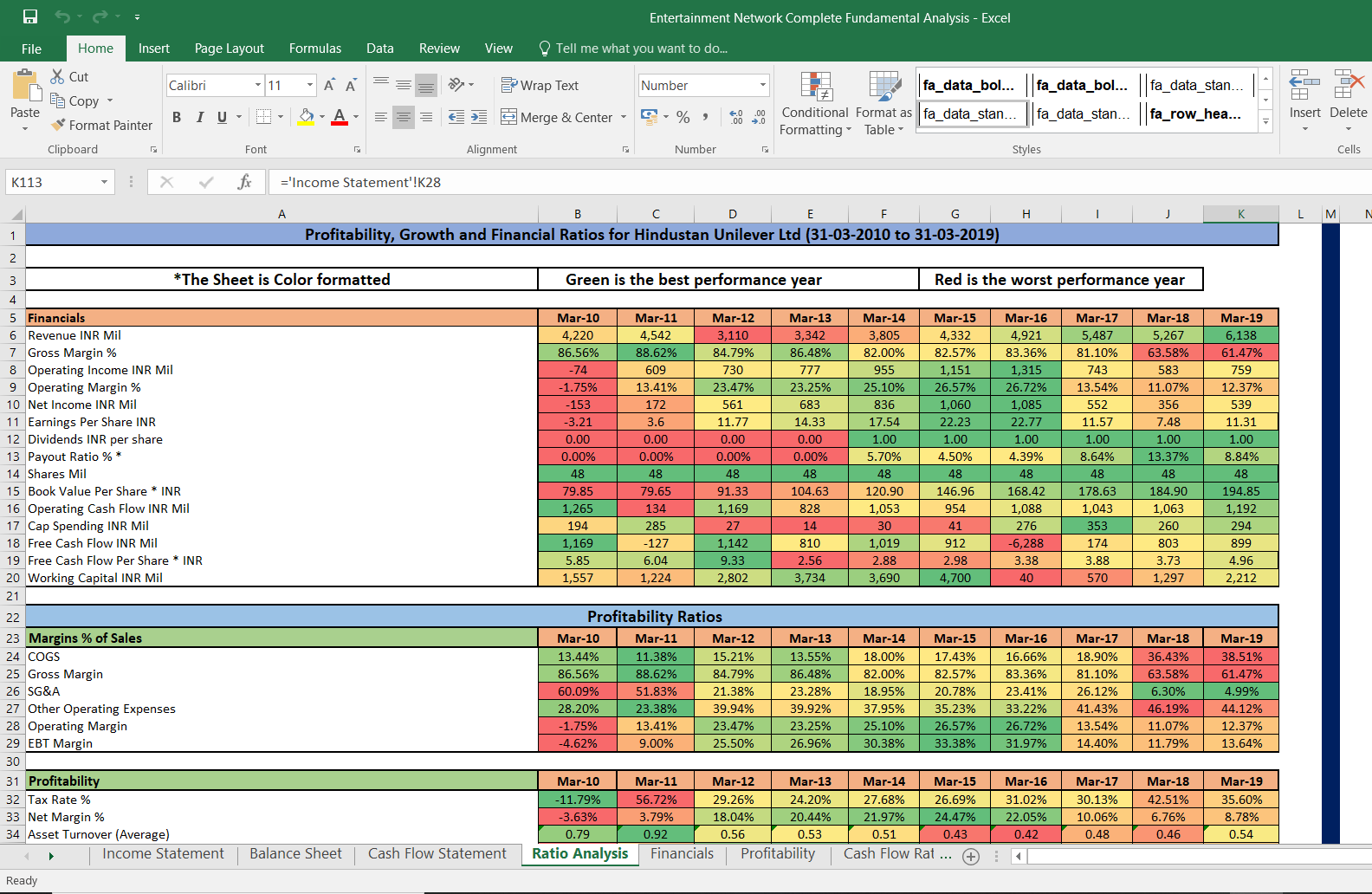Open Font Color dropdown arrow
This screenshot has height=894, width=1372.
[356, 117]
